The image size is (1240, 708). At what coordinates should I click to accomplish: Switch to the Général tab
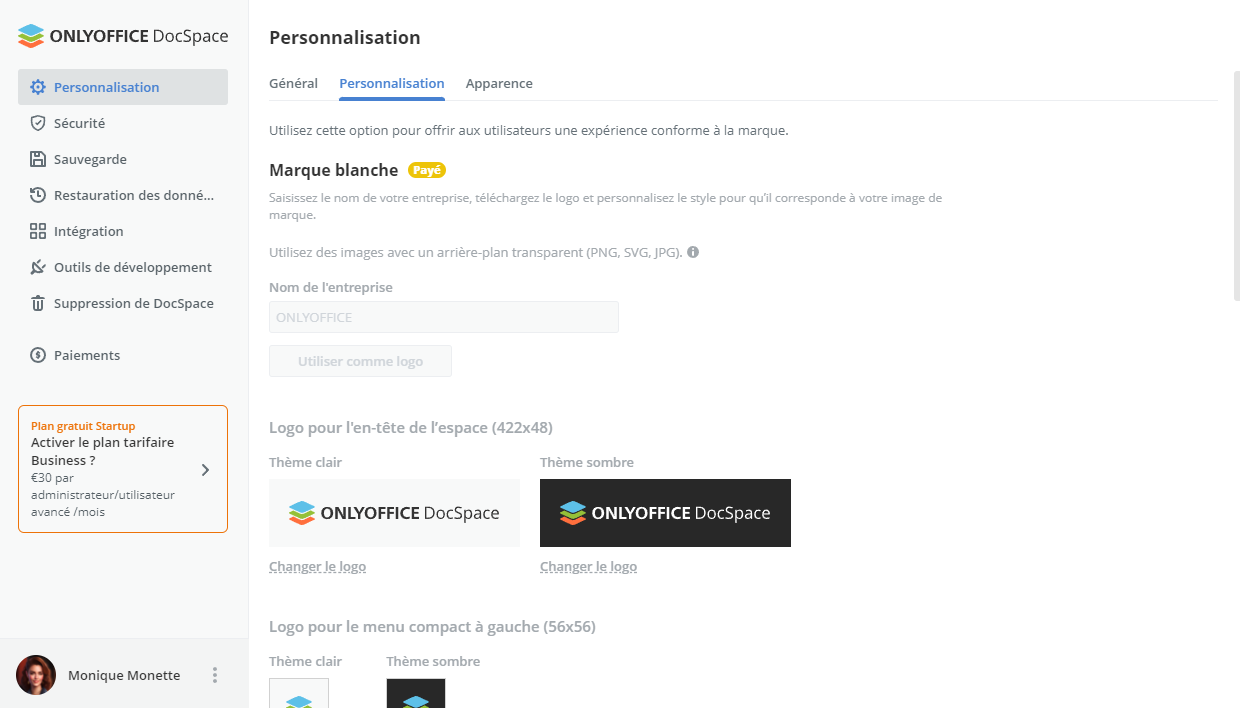(x=293, y=83)
